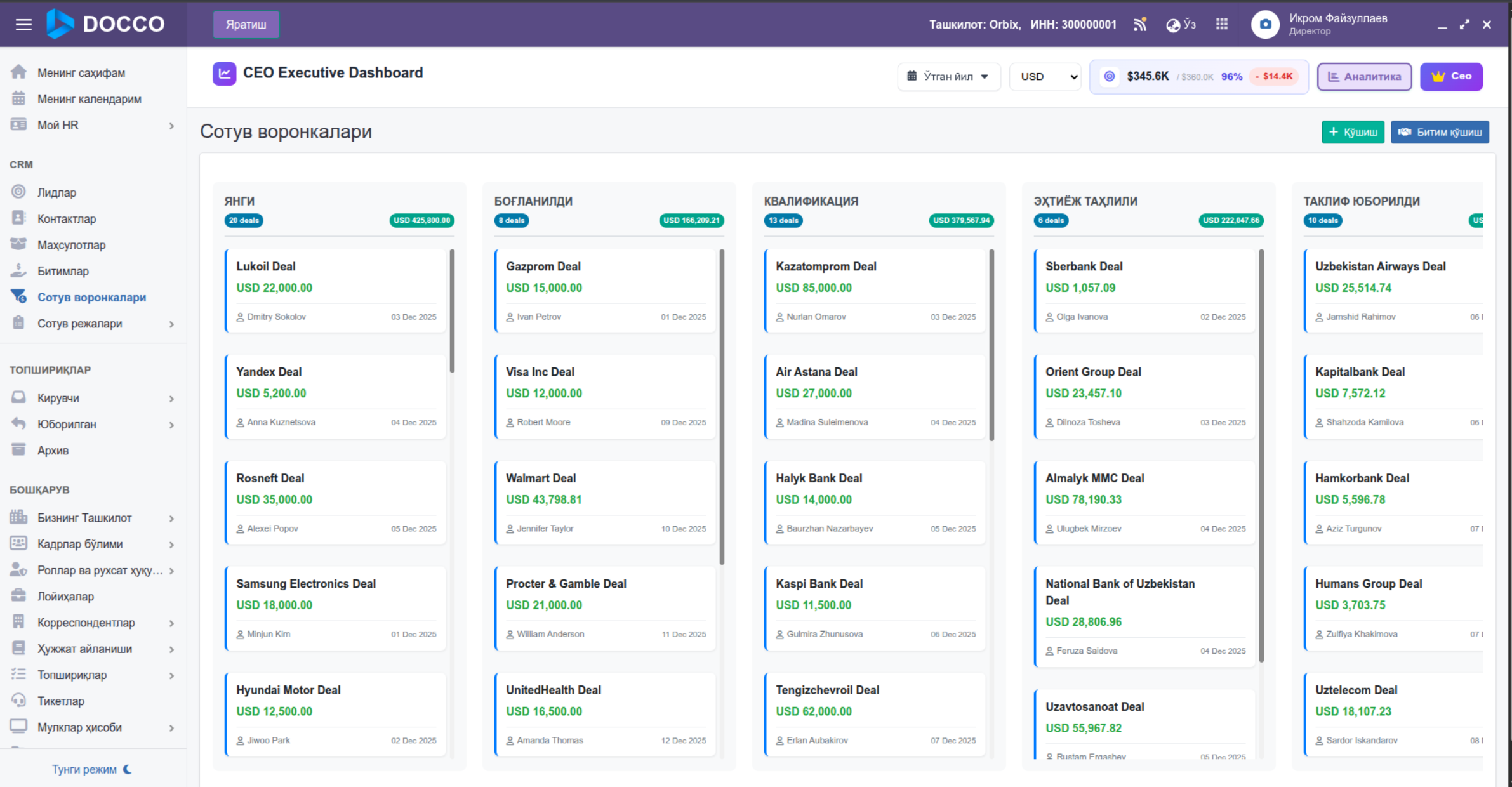Image resolution: width=1512 pixels, height=787 pixels.
Task: Click the Юборилган reply arrow icon
Action: point(18,423)
